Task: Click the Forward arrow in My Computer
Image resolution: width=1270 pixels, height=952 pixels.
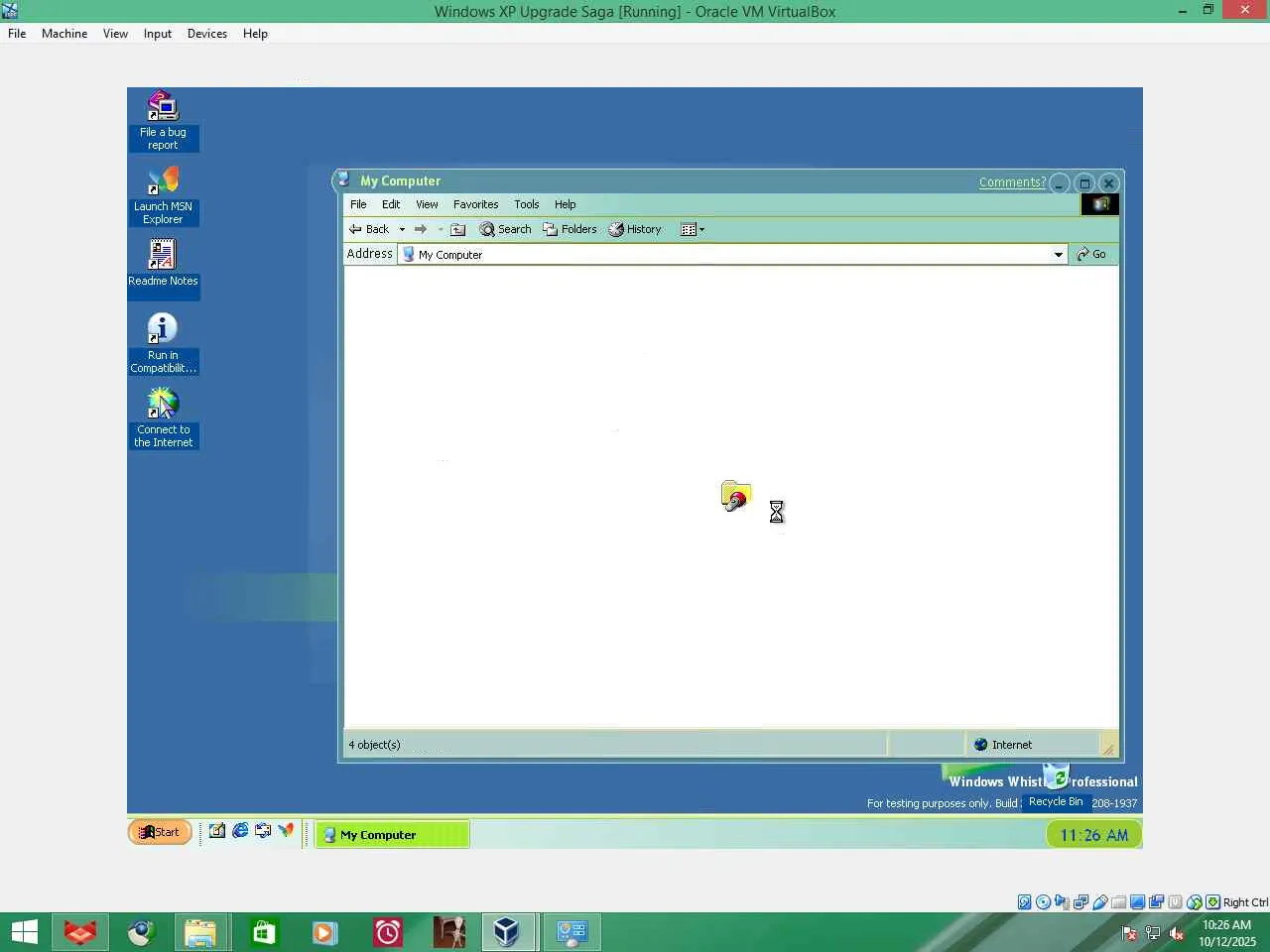Action: click(421, 229)
